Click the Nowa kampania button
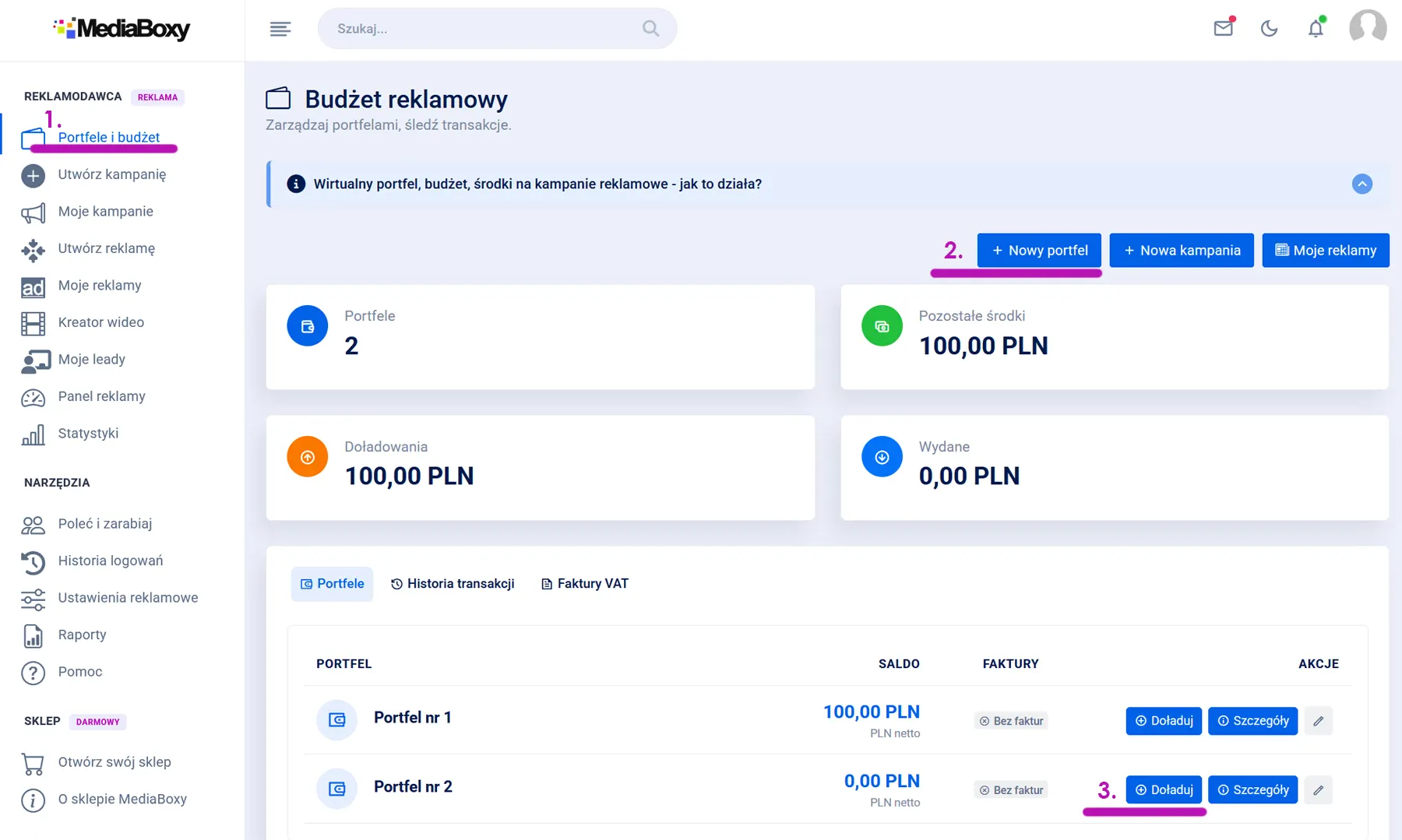This screenshot has width=1402, height=840. tap(1182, 250)
